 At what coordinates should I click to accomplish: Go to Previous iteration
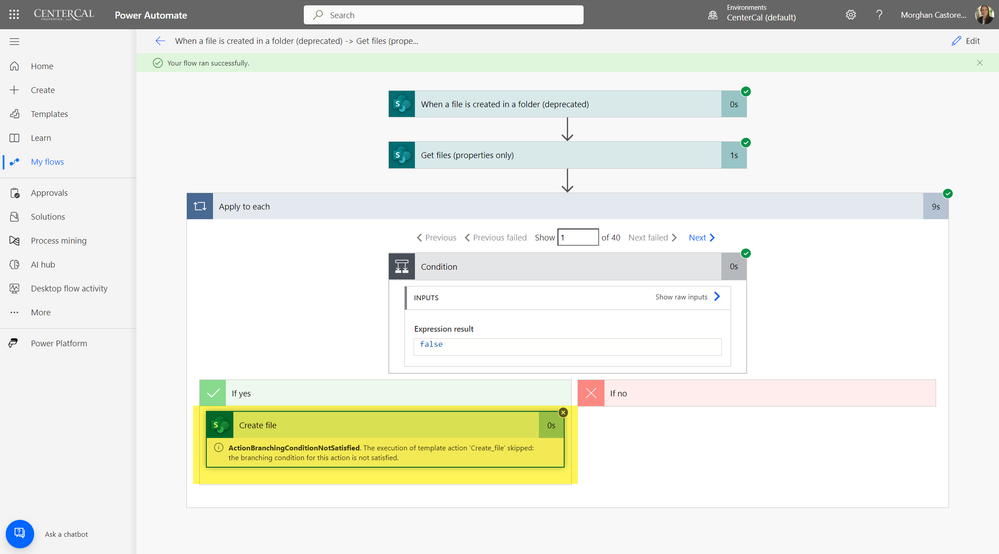coord(436,238)
